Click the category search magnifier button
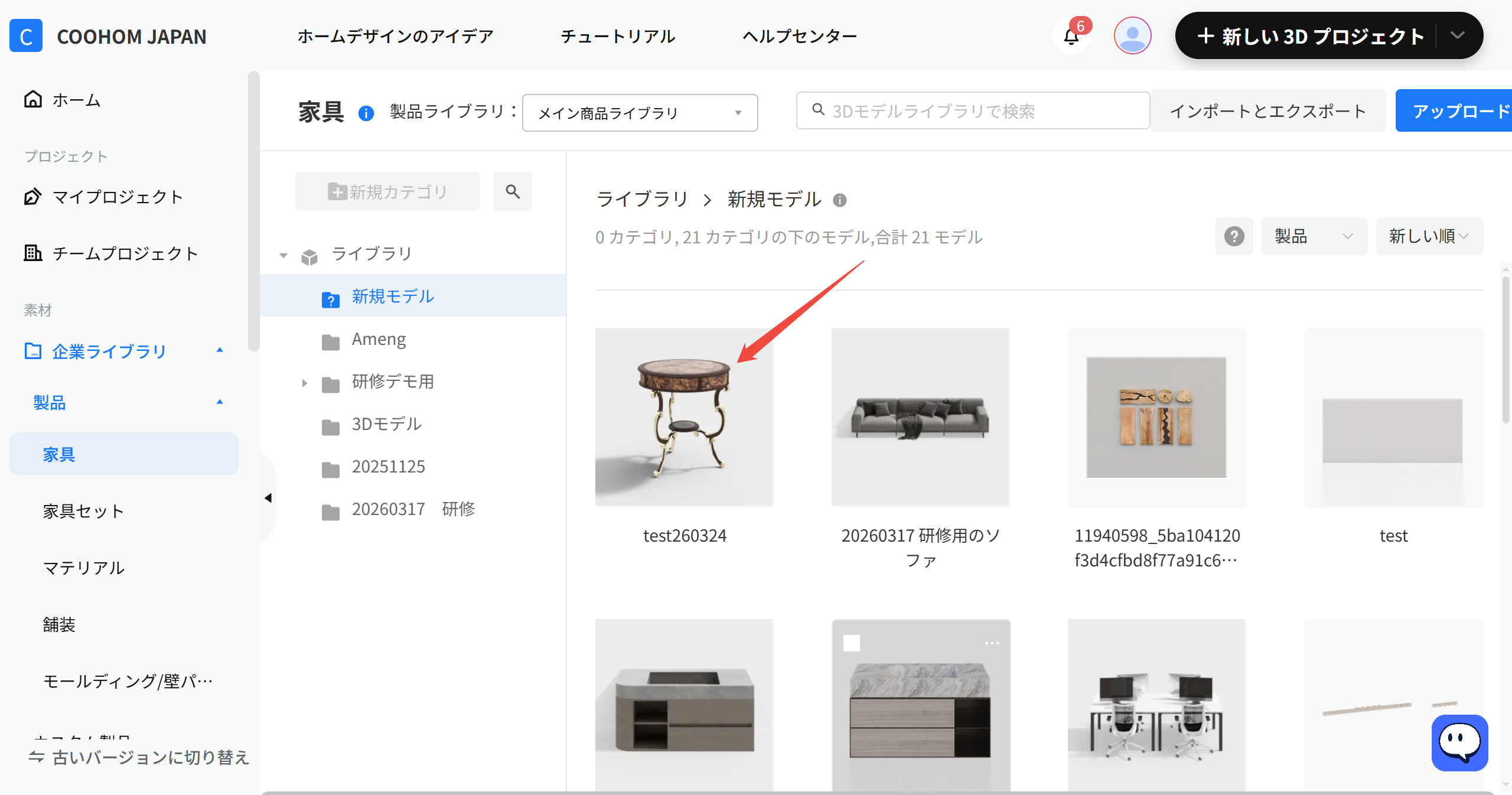The image size is (1512, 795). (513, 191)
